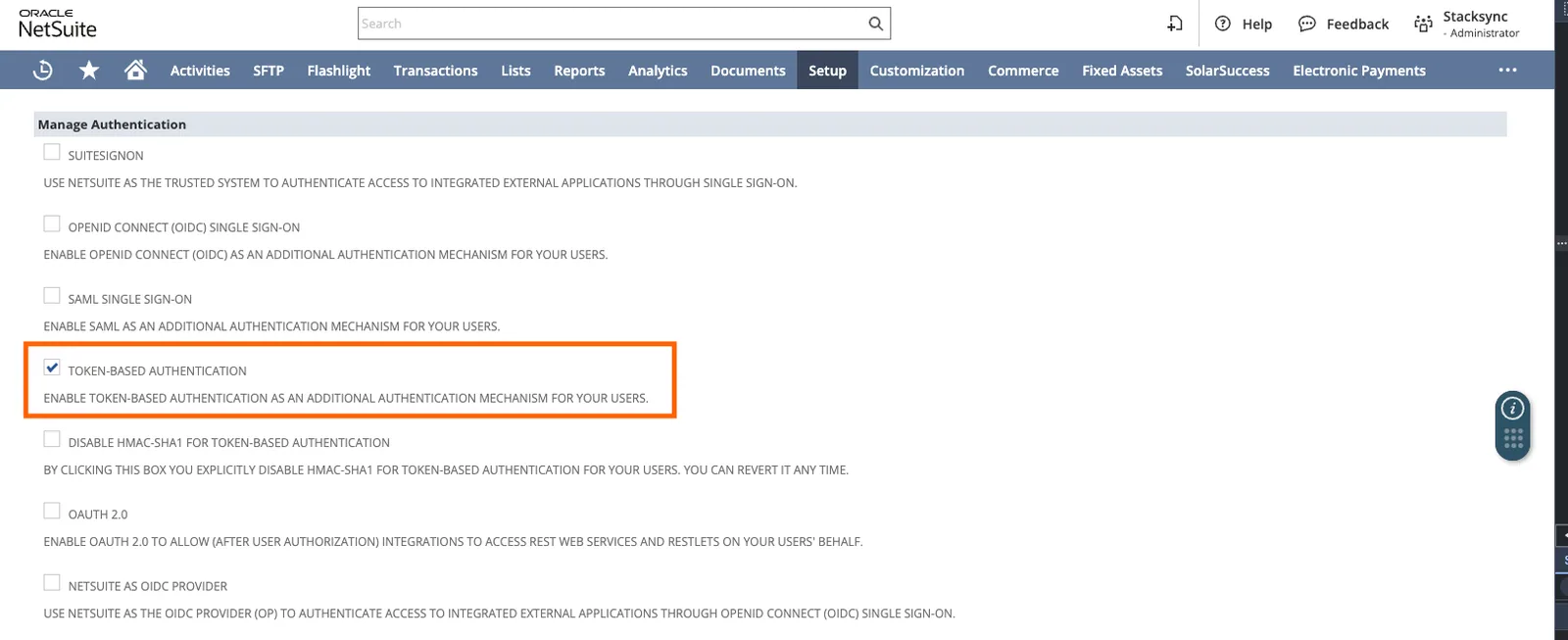Image resolution: width=1568 pixels, height=640 pixels.
Task: Open the SFTP menu
Action: pyautogui.click(x=269, y=71)
